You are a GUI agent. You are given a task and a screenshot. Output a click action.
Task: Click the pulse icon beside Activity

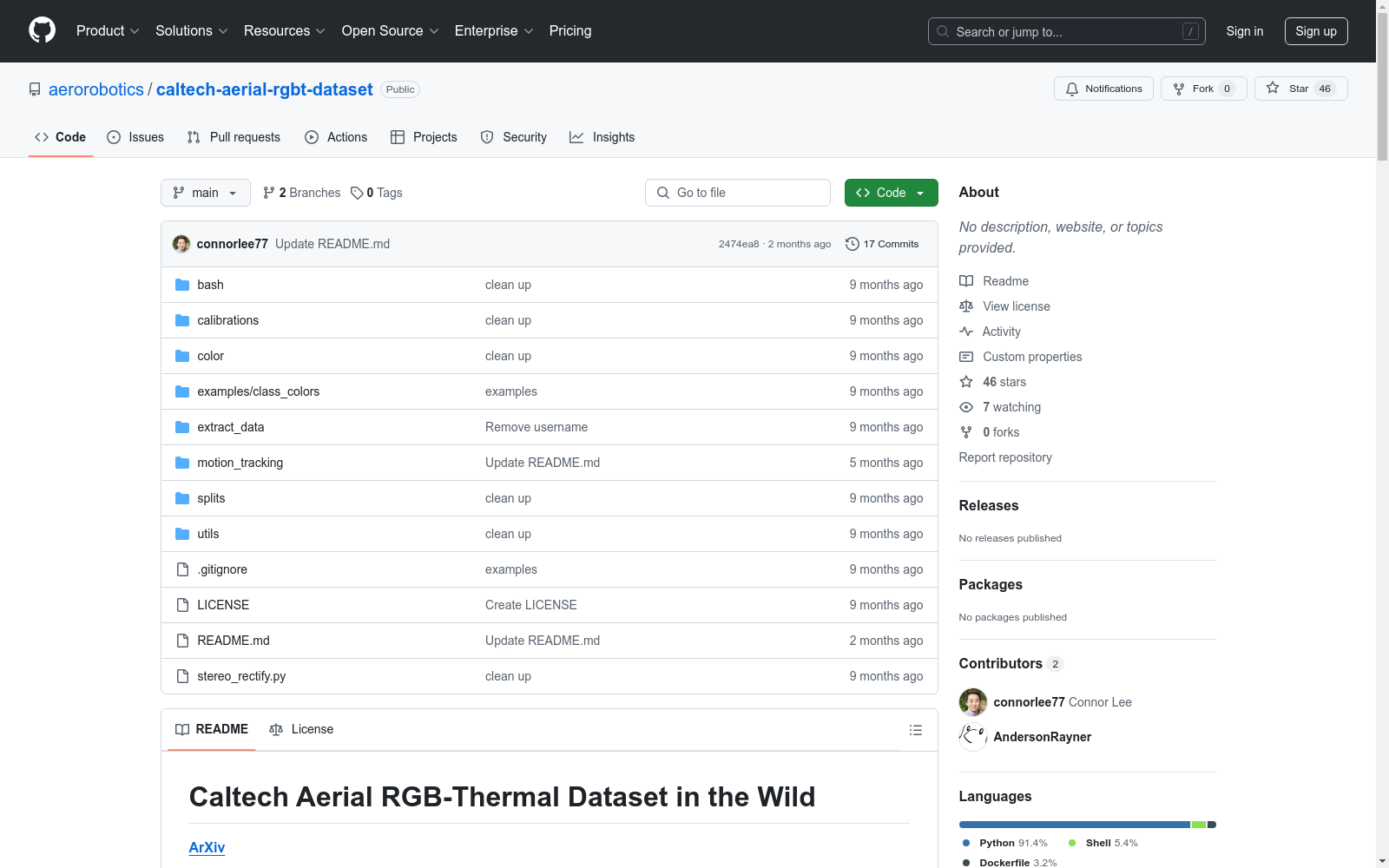(966, 332)
